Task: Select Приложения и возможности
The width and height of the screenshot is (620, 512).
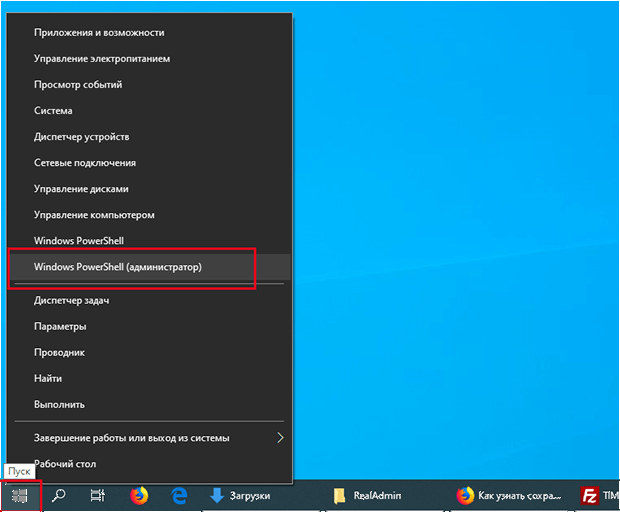Action: [x=149, y=32]
